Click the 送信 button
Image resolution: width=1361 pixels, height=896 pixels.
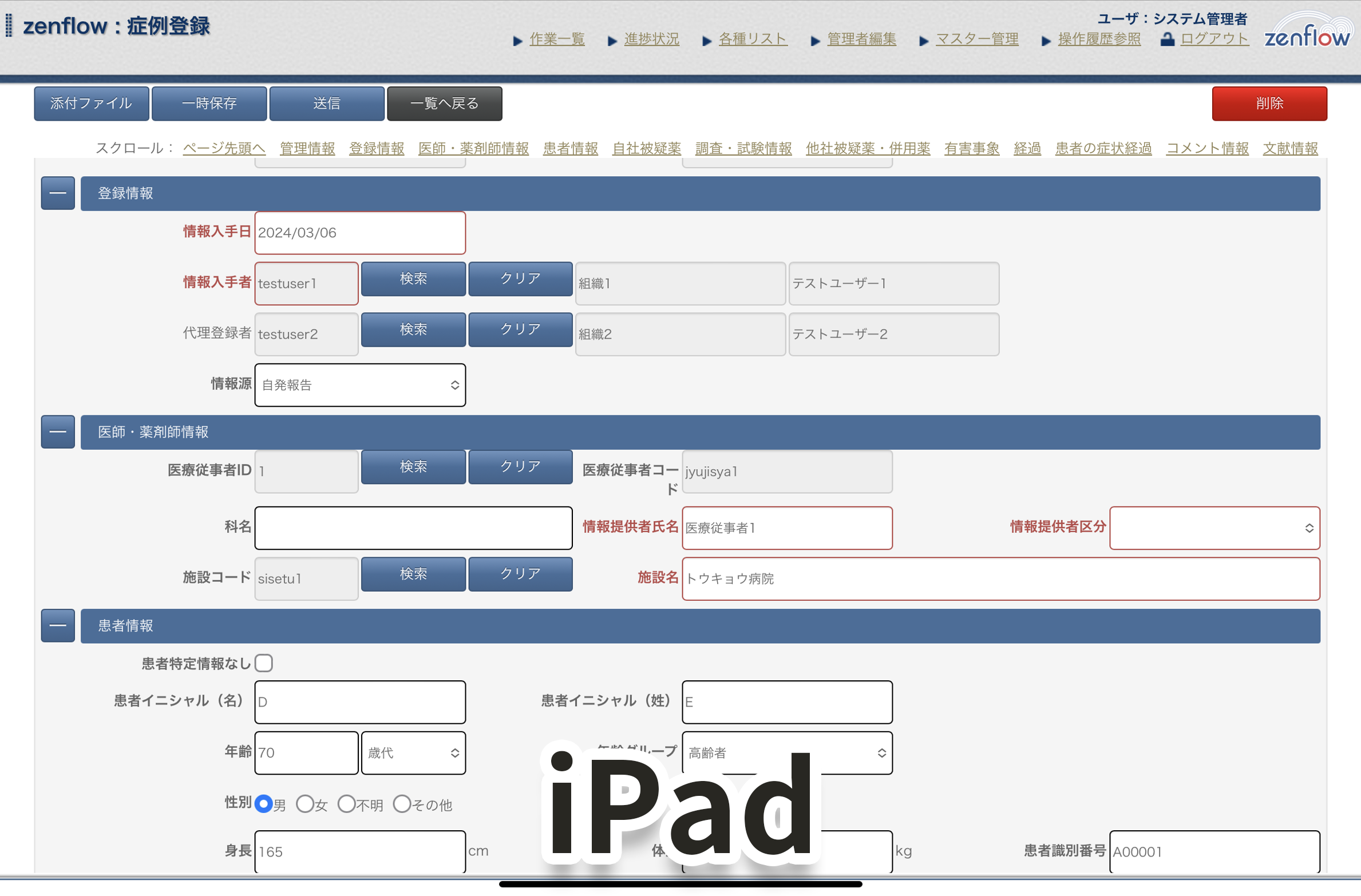327,104
